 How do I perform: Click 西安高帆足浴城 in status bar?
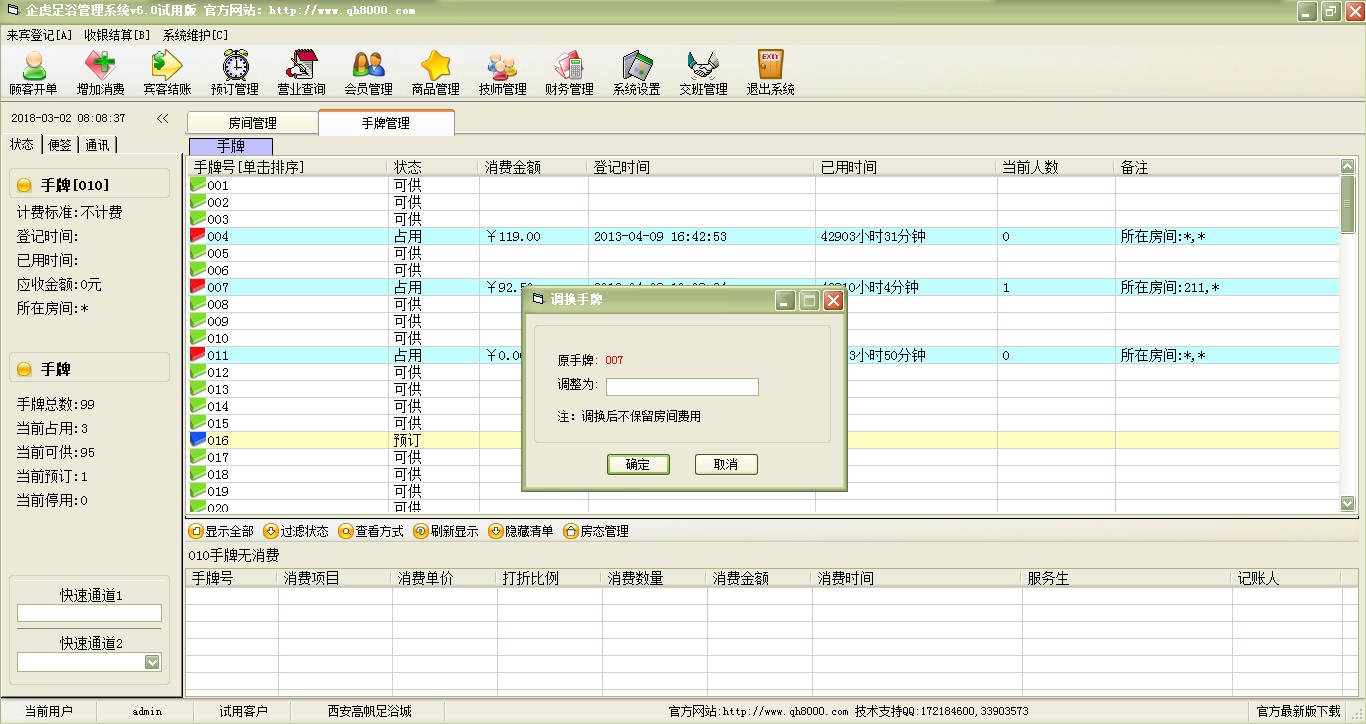click(369, 711)
